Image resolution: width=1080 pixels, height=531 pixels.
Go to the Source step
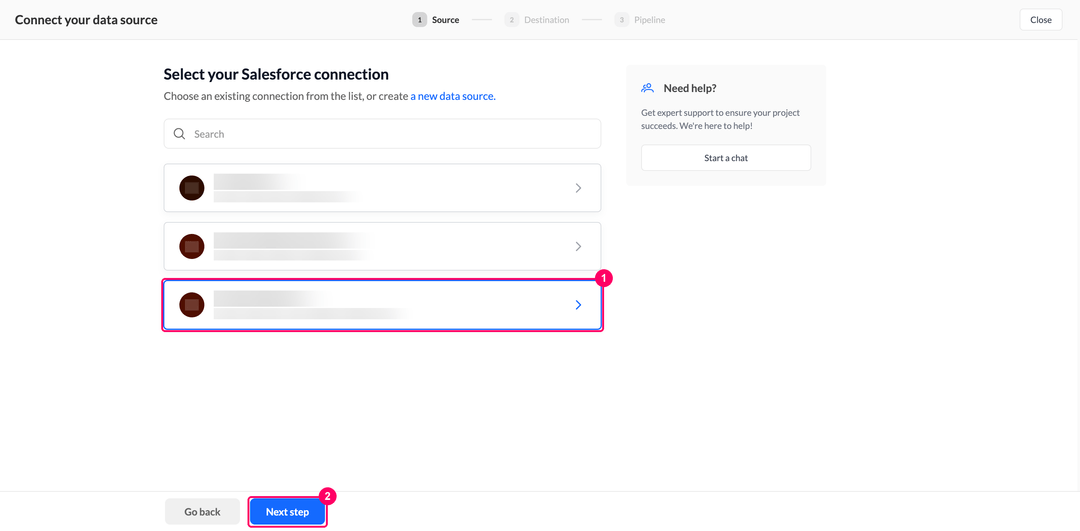coord(436,20)
